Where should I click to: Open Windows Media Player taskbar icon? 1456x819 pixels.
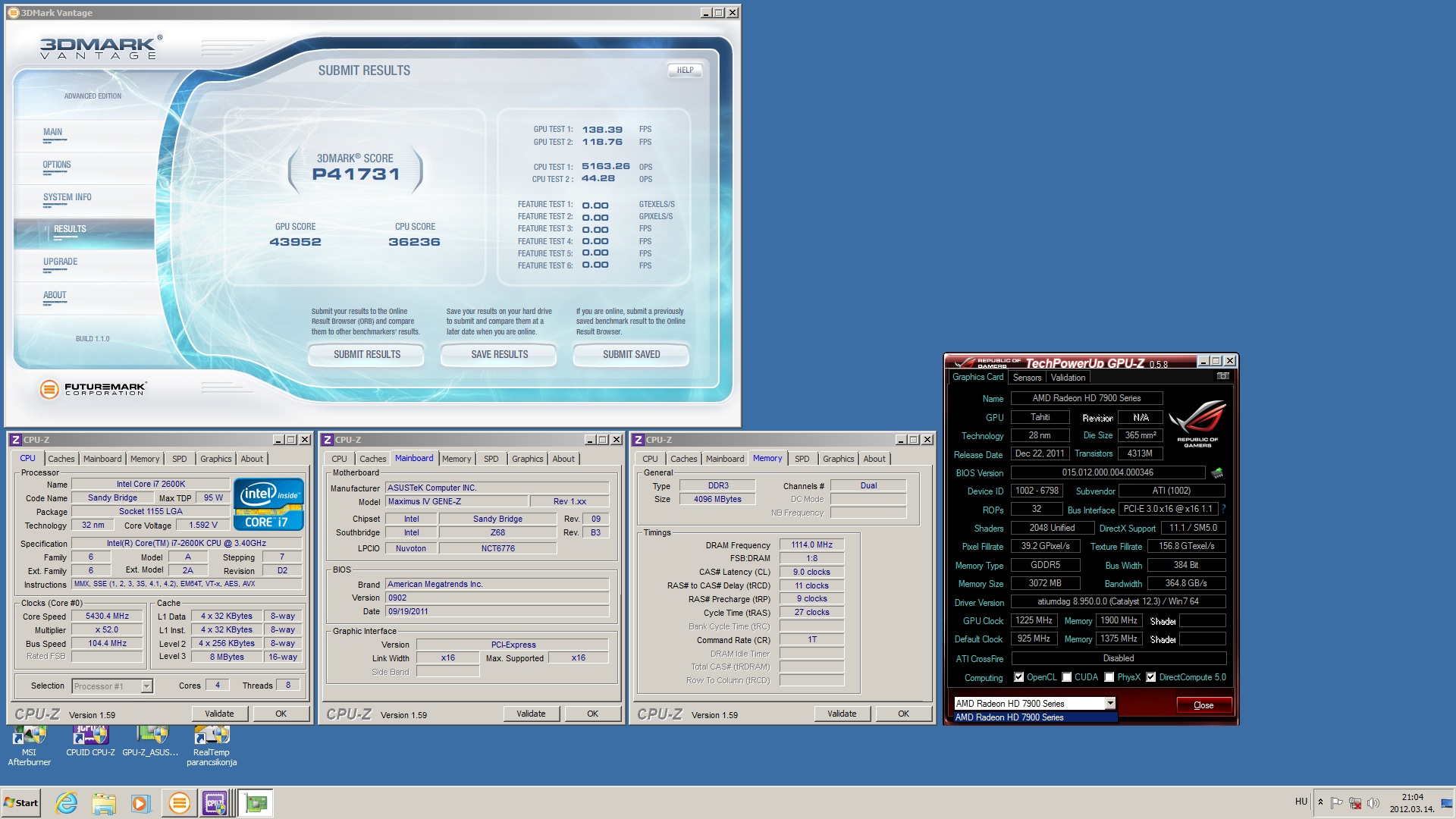[x=140, y=803]
